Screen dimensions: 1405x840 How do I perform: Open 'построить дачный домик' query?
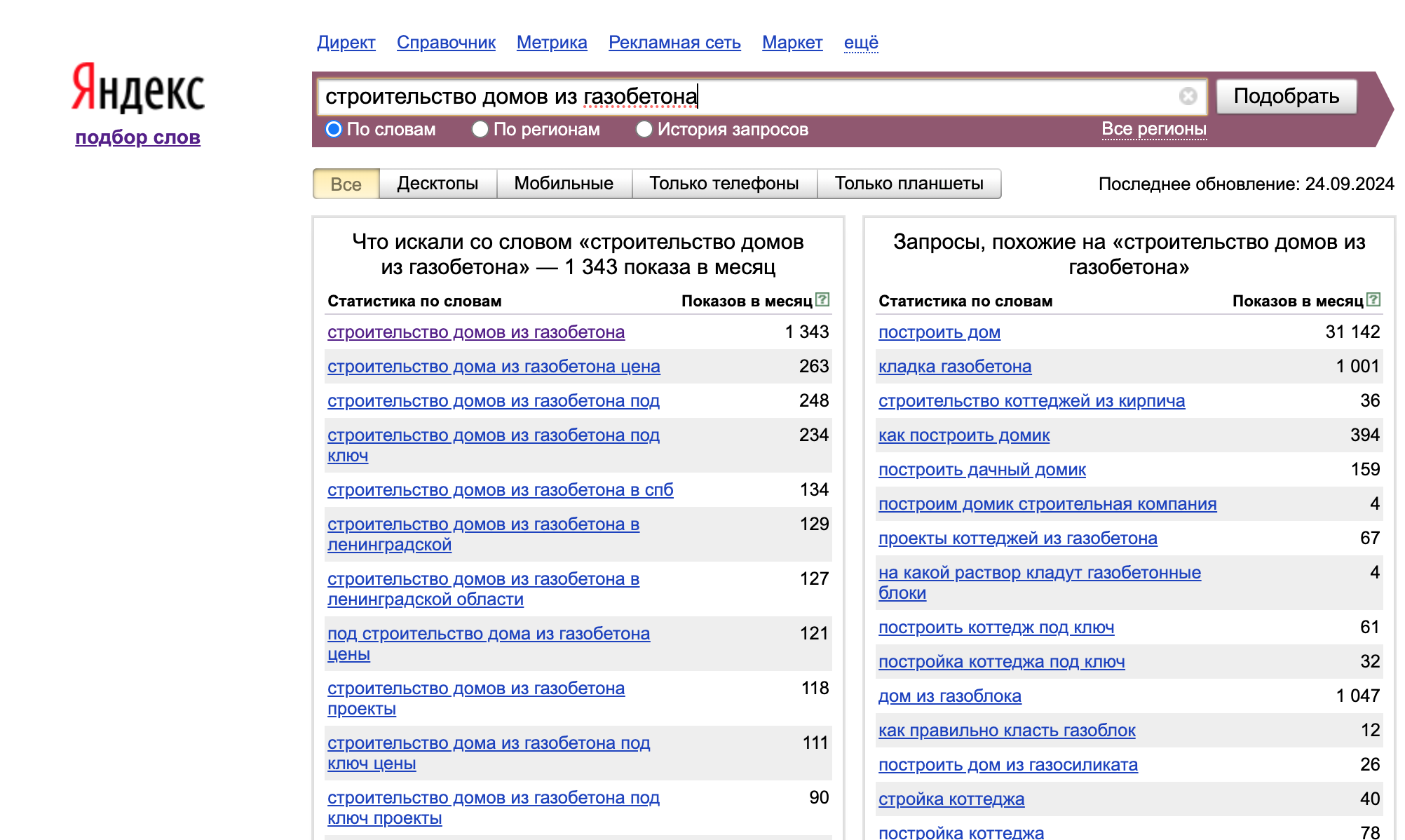(x=982, y=470)
